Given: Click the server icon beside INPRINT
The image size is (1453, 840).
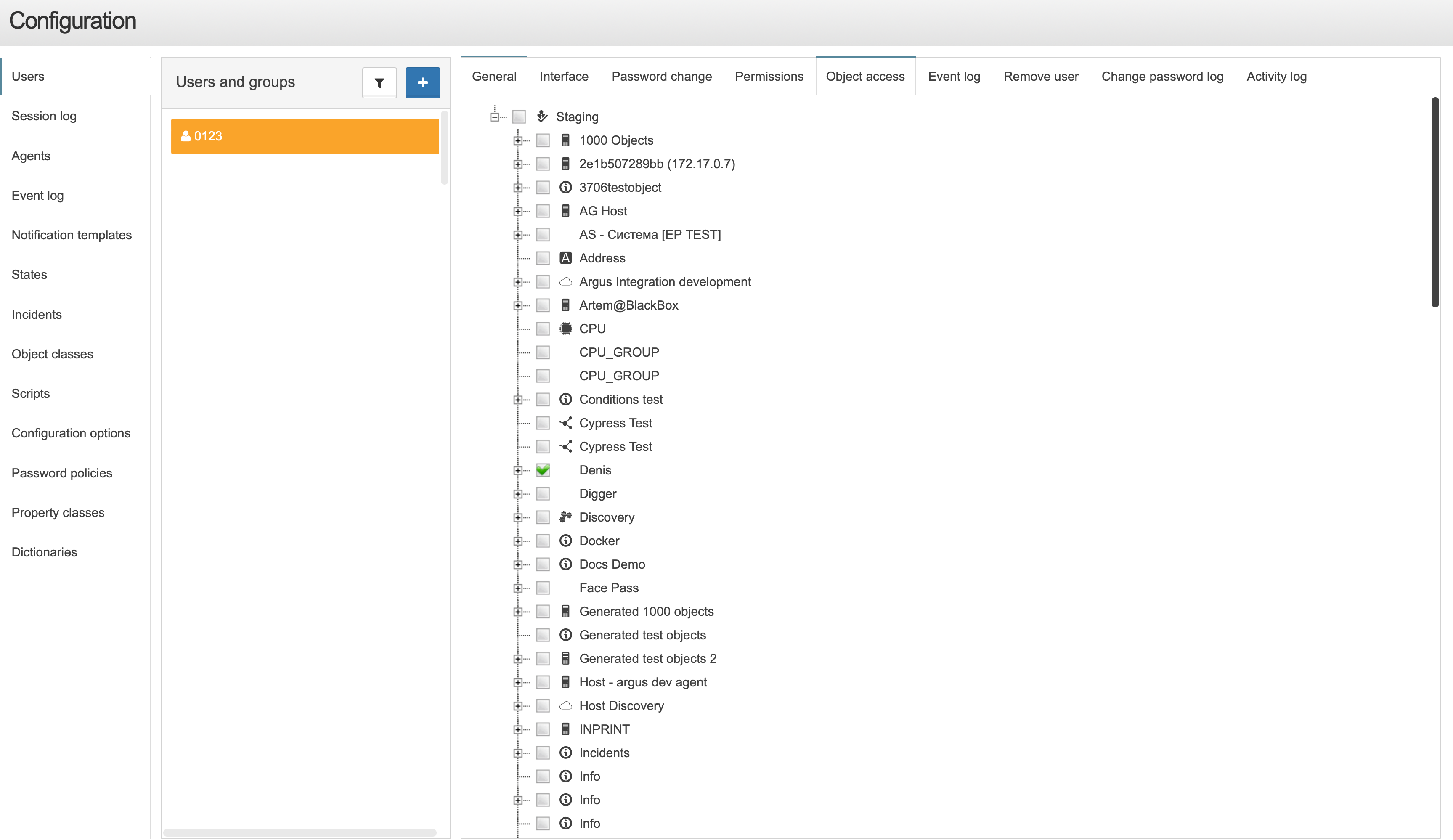Looking at the screenshot, I should tap(566, 729).
